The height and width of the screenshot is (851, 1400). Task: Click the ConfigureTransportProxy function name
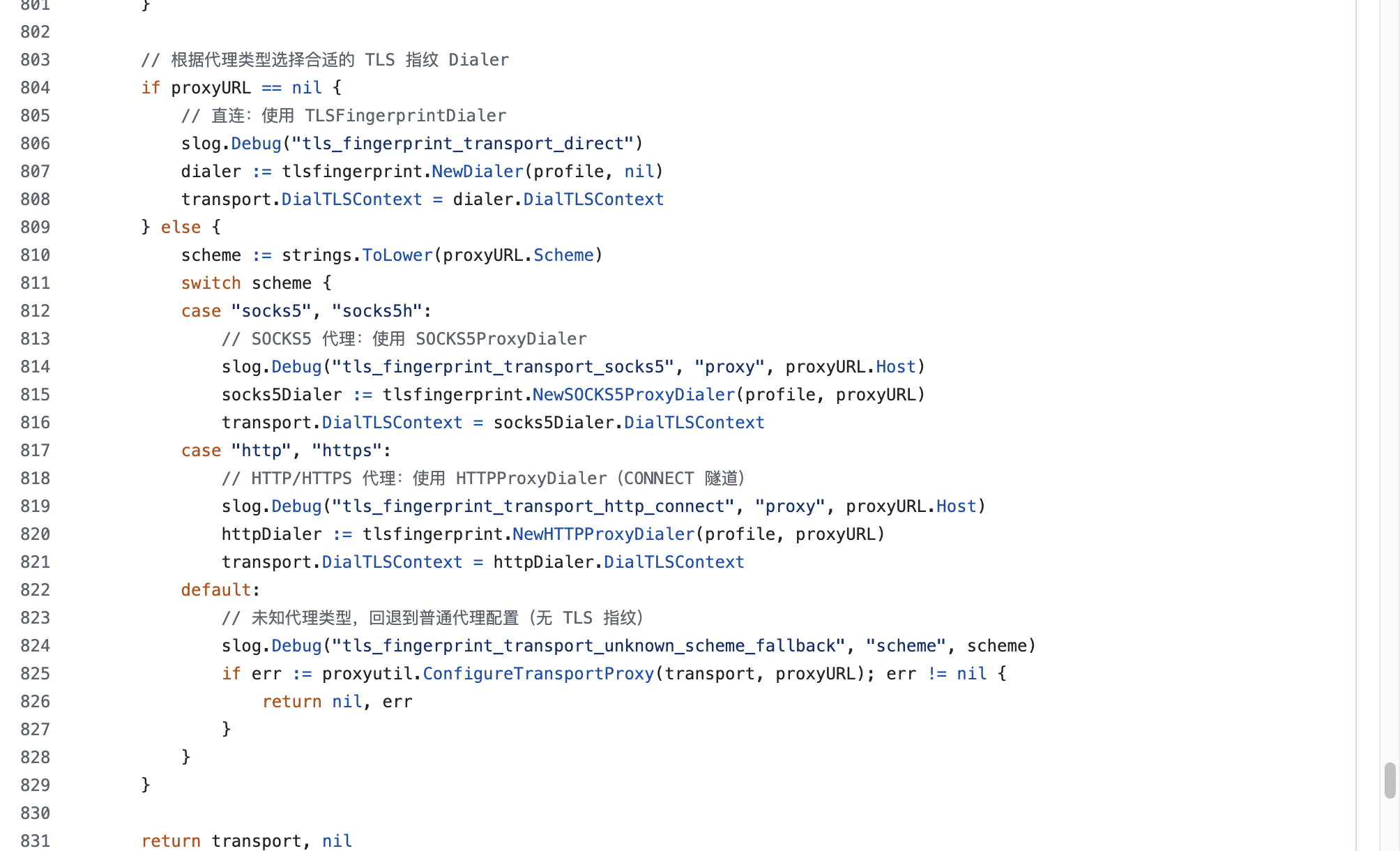pyautogui.click(x=538, y=674)
